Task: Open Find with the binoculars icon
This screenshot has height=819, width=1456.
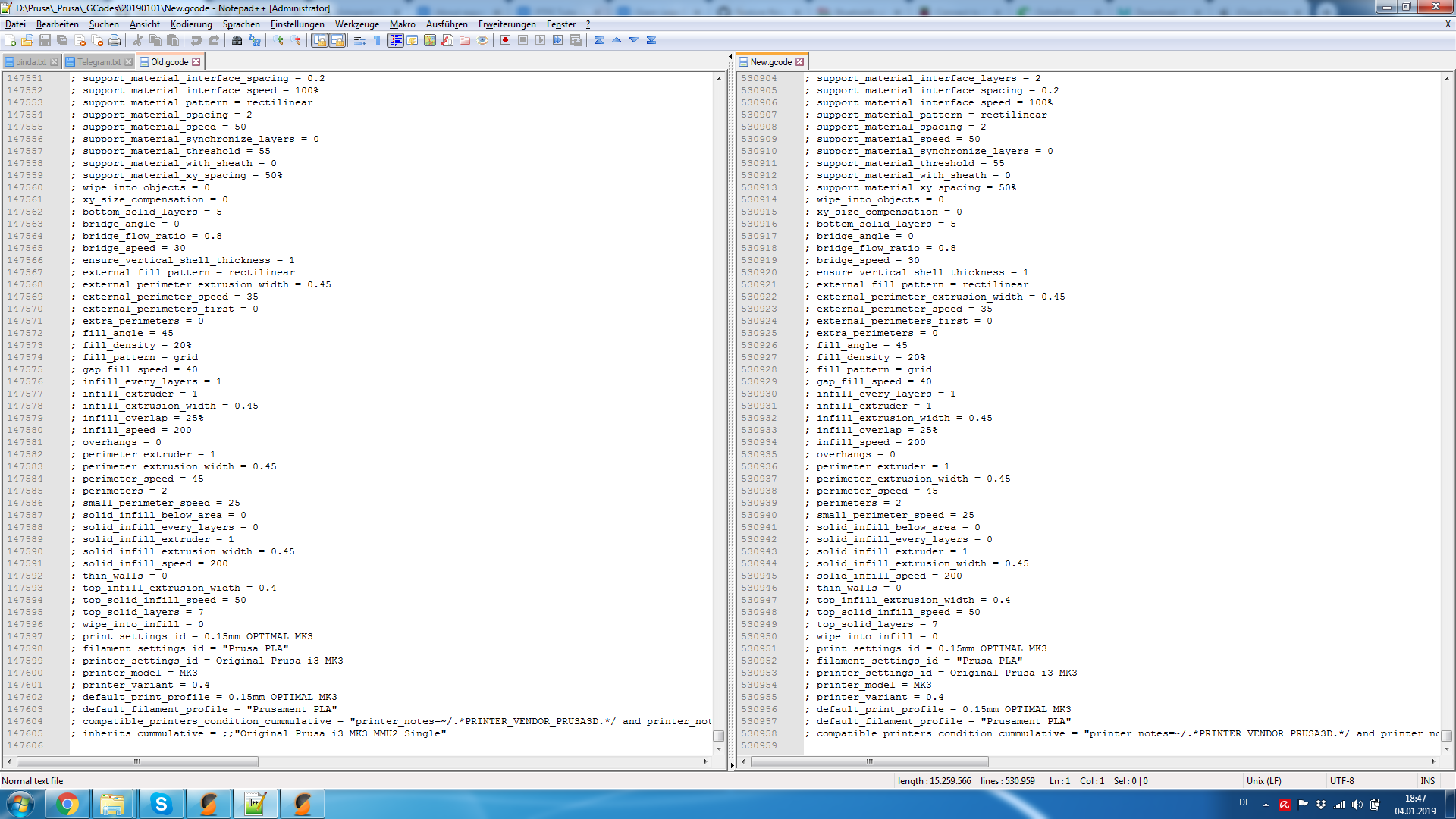Action: (x=237, y=40)
